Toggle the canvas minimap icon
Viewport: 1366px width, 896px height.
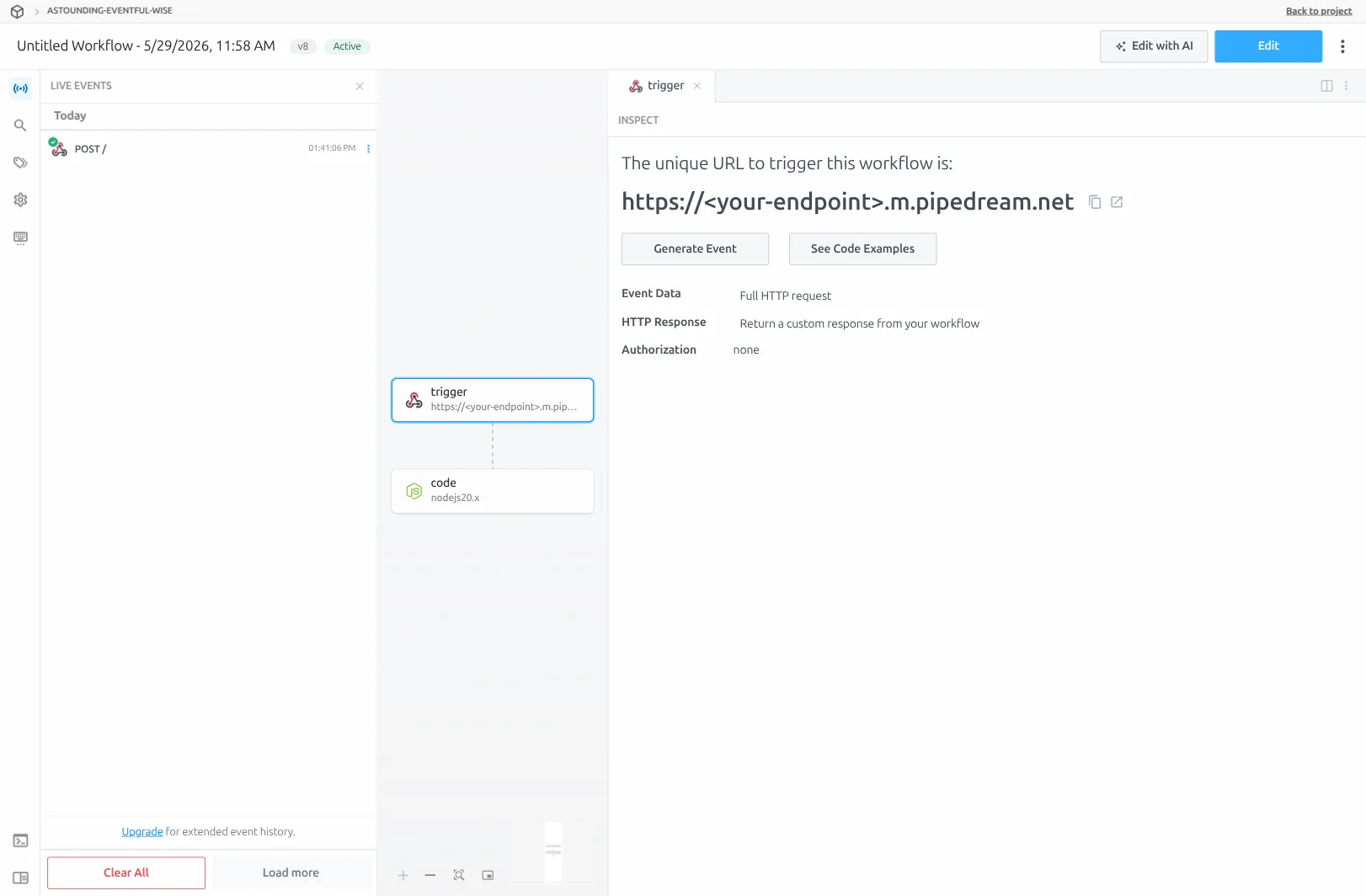pyautogui.click(x=488, y=876)
